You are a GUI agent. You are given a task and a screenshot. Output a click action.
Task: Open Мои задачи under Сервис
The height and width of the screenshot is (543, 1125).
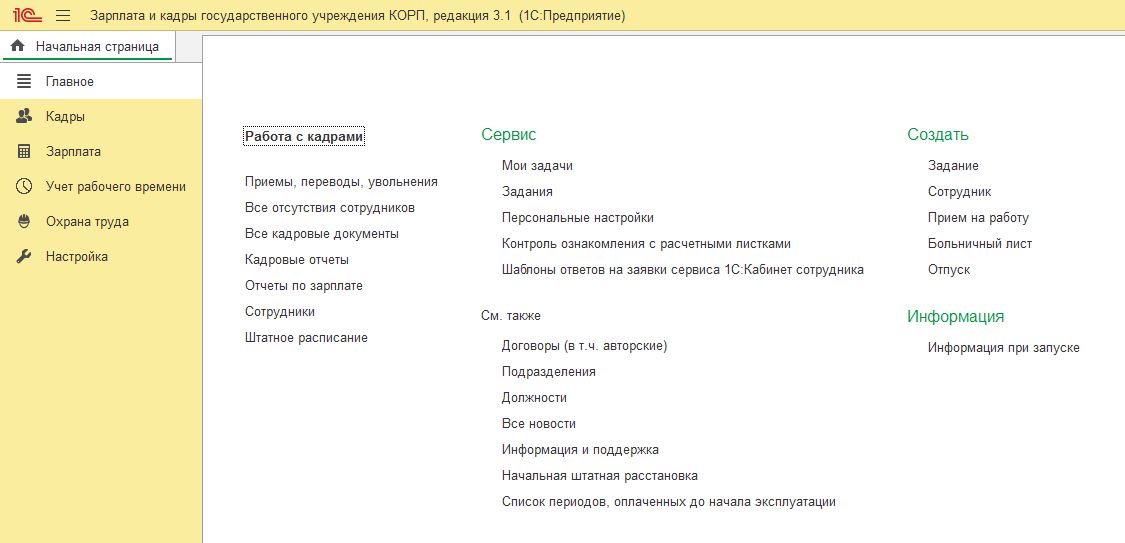click(537, 166)
